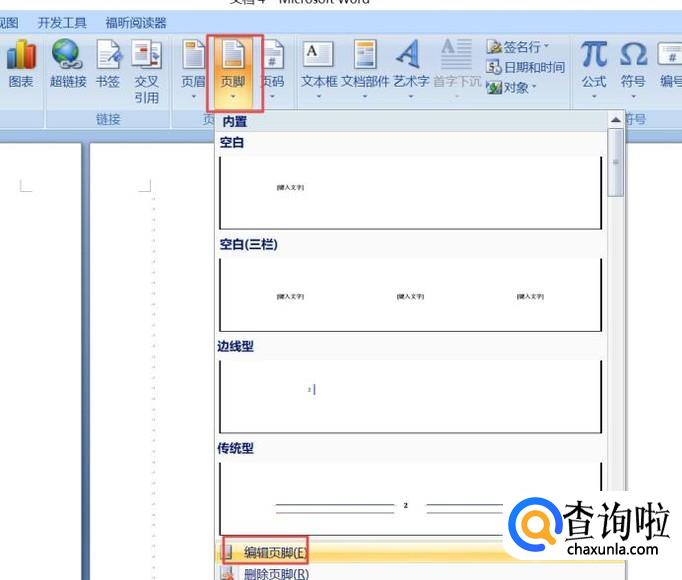Open the 符号 symbol menu
Image resolution: width=682 pixels, height=580 pixels.
pos(633,70)
